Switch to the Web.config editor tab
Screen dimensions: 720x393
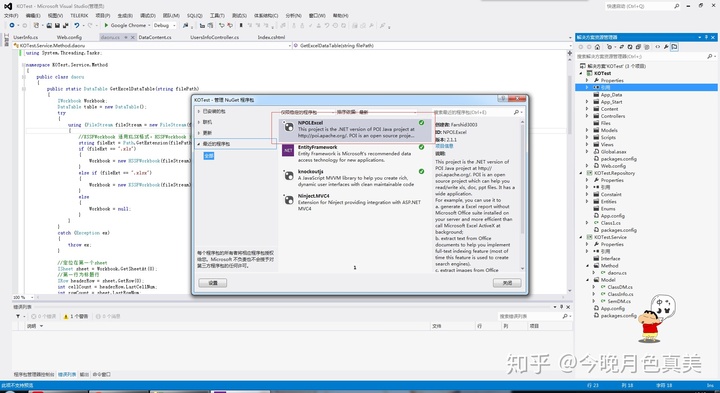pos(69,37)
